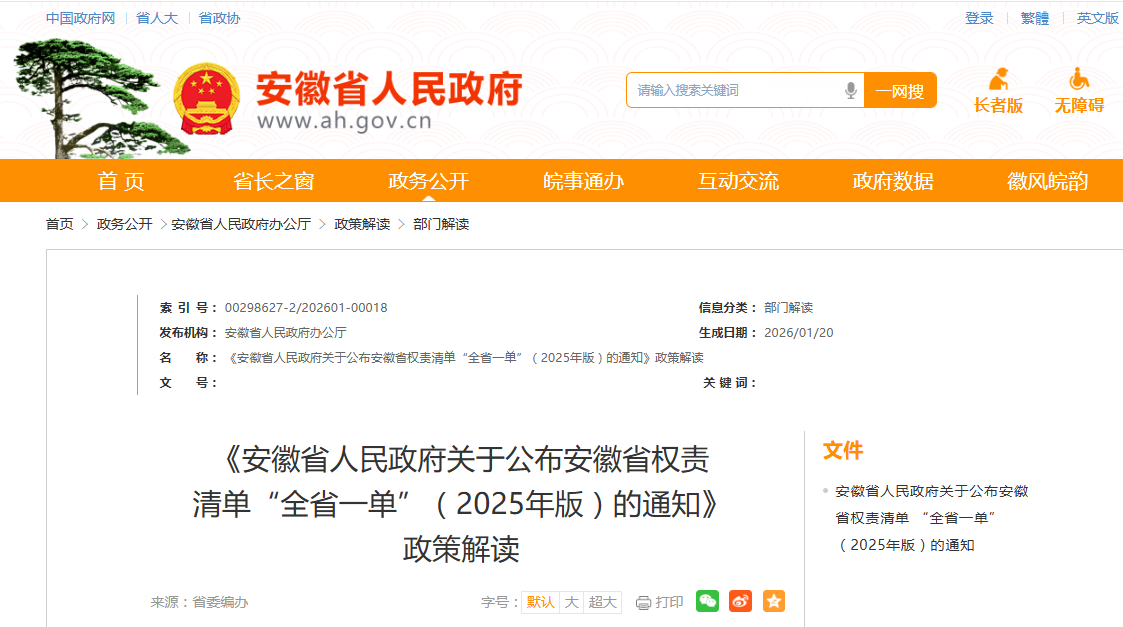Open the 皖事通办 navigation tab
Screen dimensions: 1123x627
[x=583, y=181]
